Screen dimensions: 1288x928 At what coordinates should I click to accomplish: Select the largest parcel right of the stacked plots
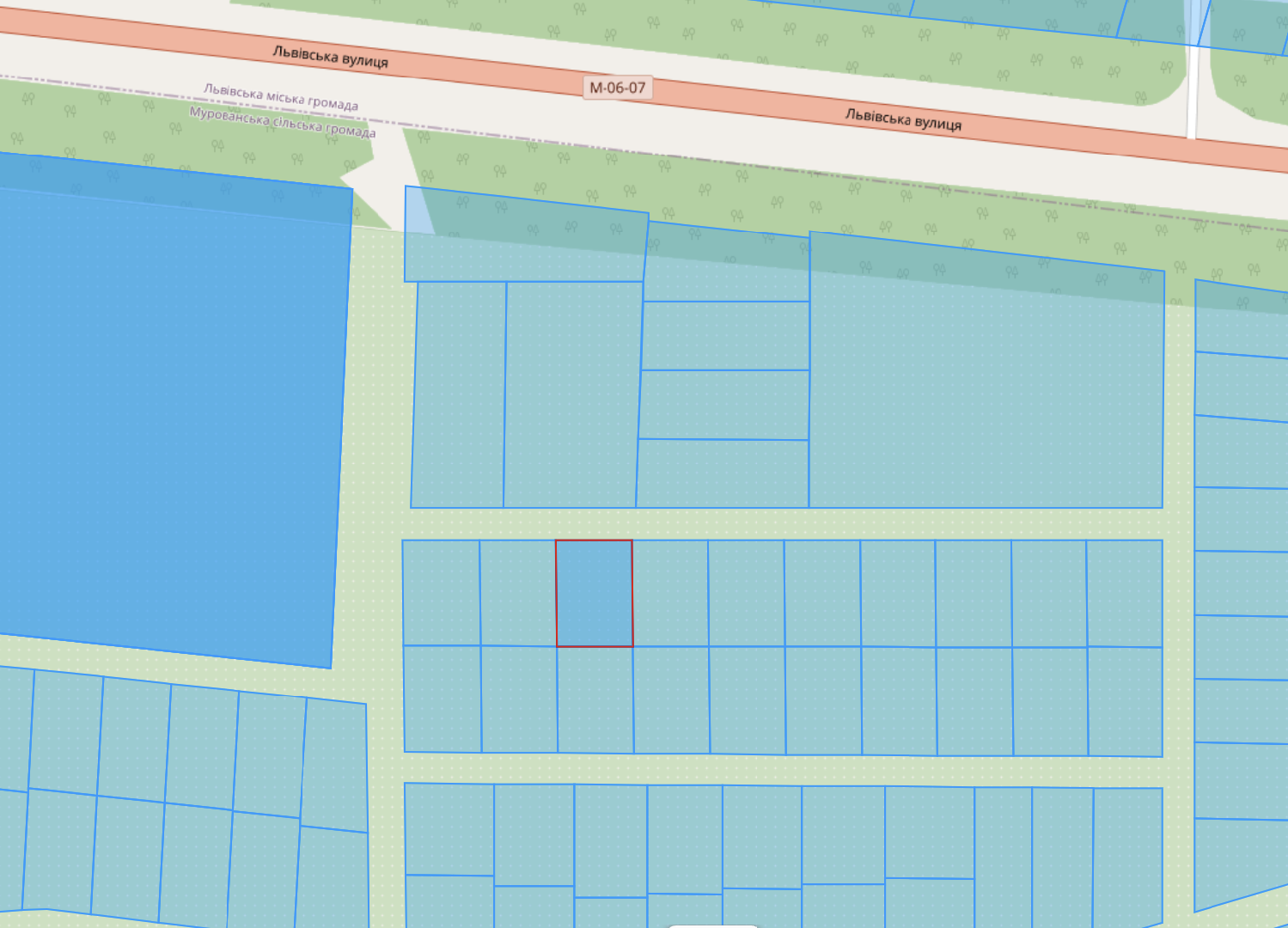(986, 378)
